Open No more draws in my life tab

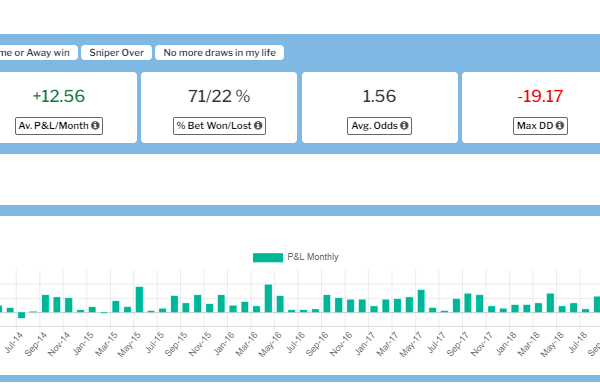pyautogui.click(x=220, y=53)
